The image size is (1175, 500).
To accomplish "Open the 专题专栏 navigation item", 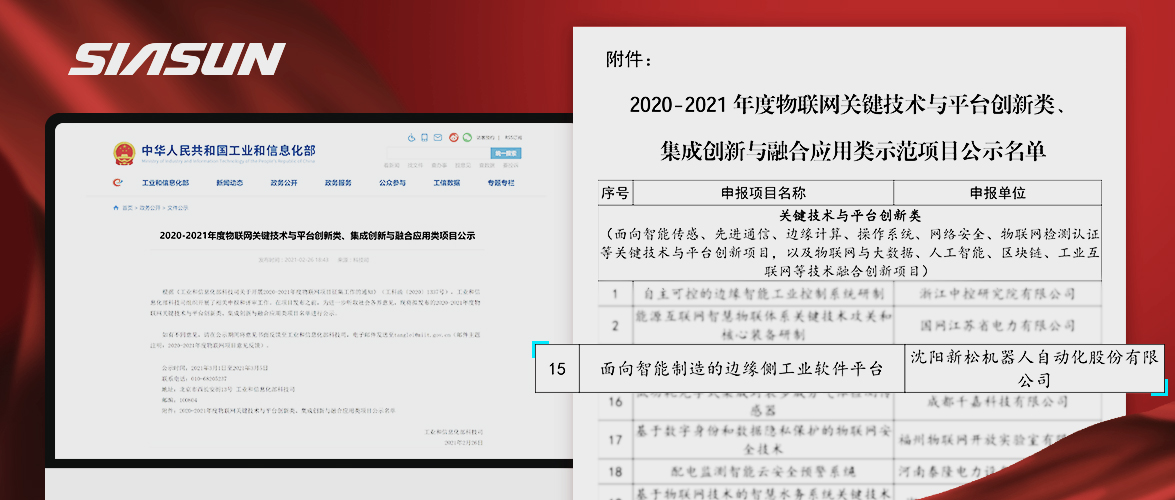I will click(x=501, y=183).
